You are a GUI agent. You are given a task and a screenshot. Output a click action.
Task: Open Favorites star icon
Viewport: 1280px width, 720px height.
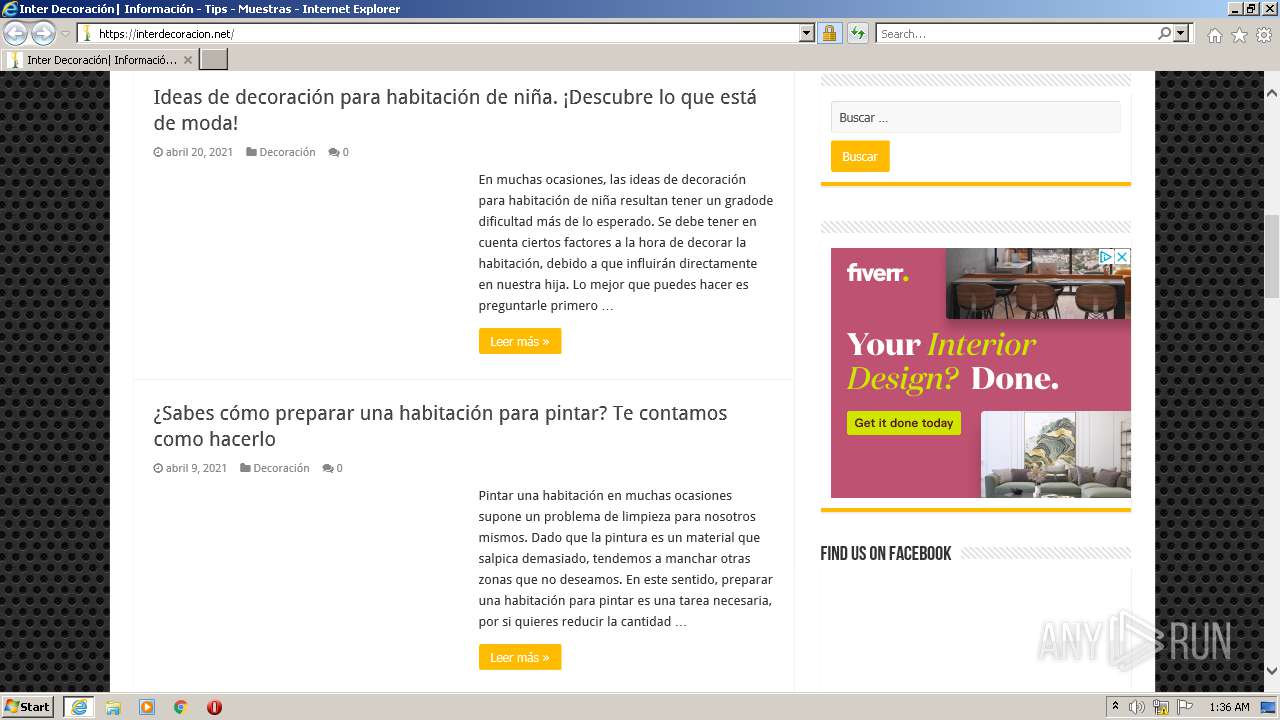point(1239,35)
